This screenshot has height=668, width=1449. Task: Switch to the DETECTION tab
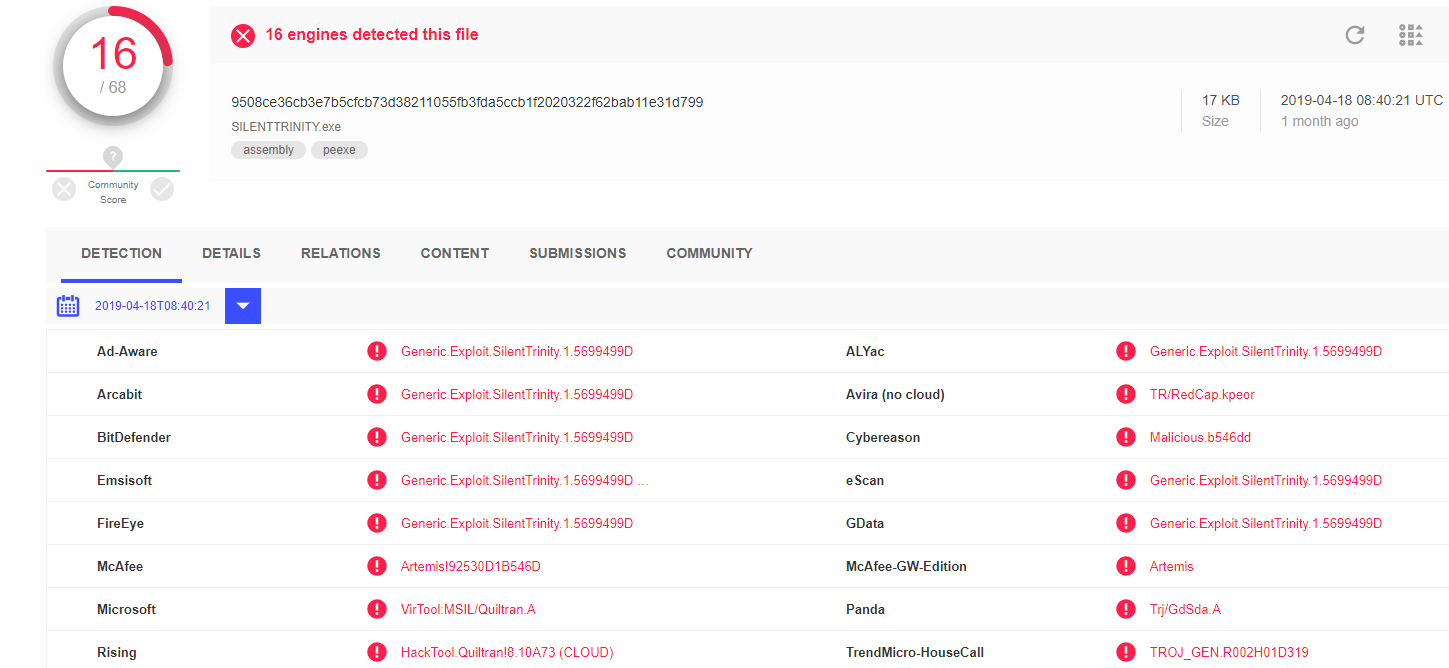[121, 254]
